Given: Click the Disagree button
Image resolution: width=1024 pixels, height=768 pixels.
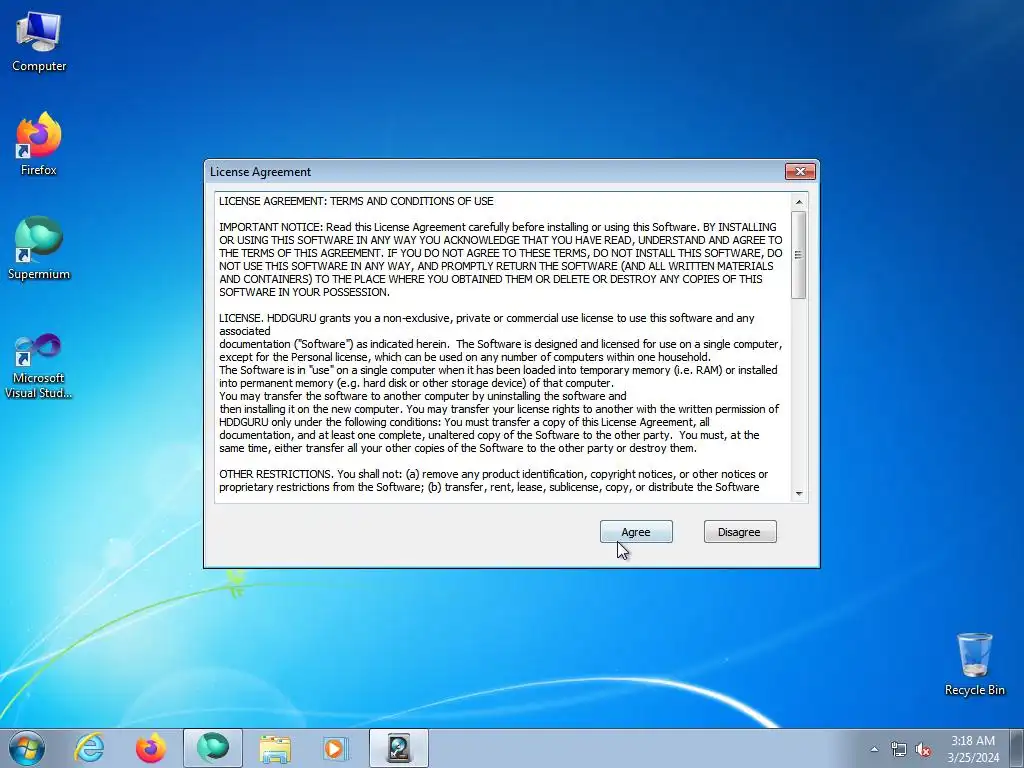Looking at the screenshot, I should (740, 532).
